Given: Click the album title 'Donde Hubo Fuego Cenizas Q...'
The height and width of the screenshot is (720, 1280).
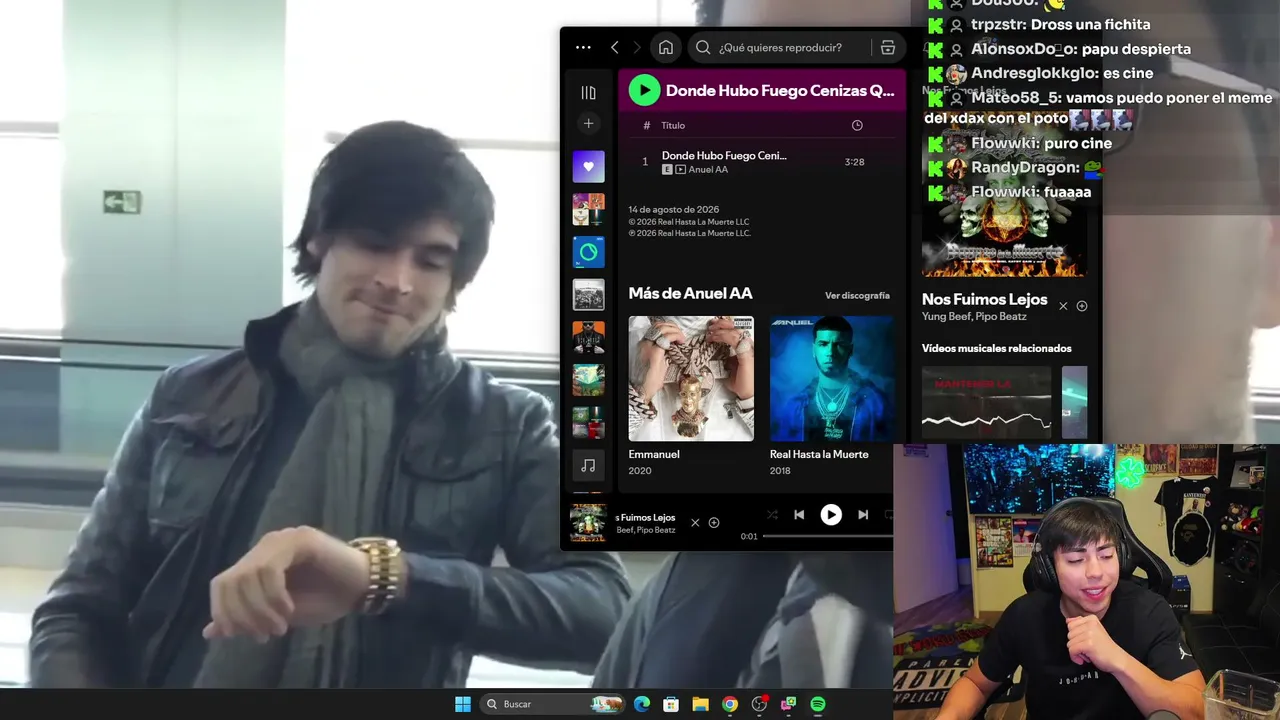Looking at the screenshot, I should (x=780, y=91).
